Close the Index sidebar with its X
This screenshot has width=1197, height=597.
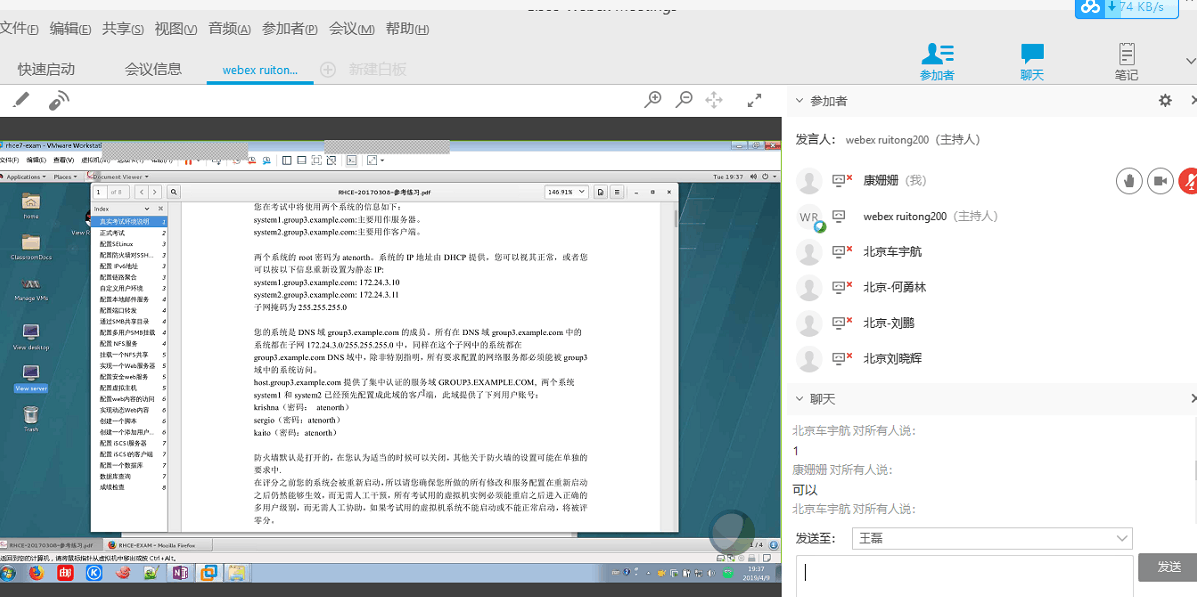point(160,208)
